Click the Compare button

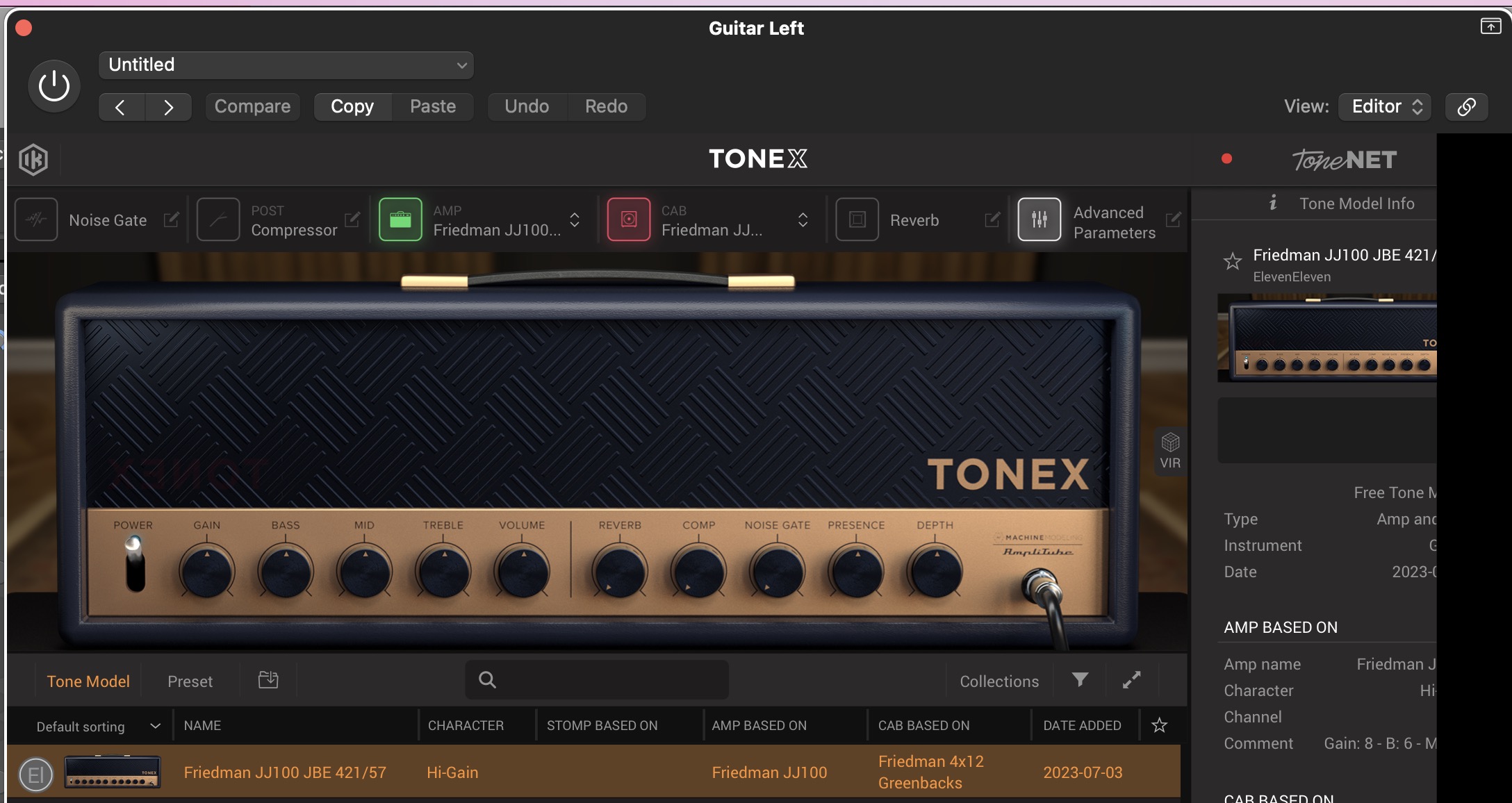tap(252, 106)
